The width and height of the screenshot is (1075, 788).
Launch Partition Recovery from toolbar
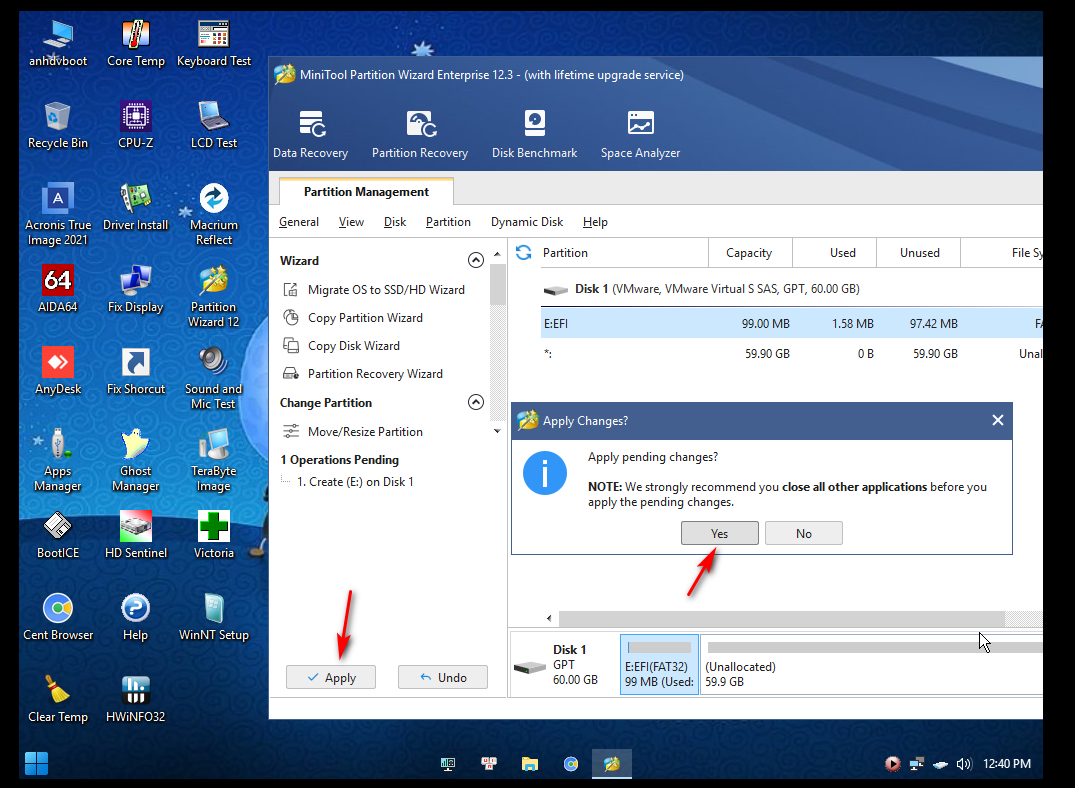[420, 134]
